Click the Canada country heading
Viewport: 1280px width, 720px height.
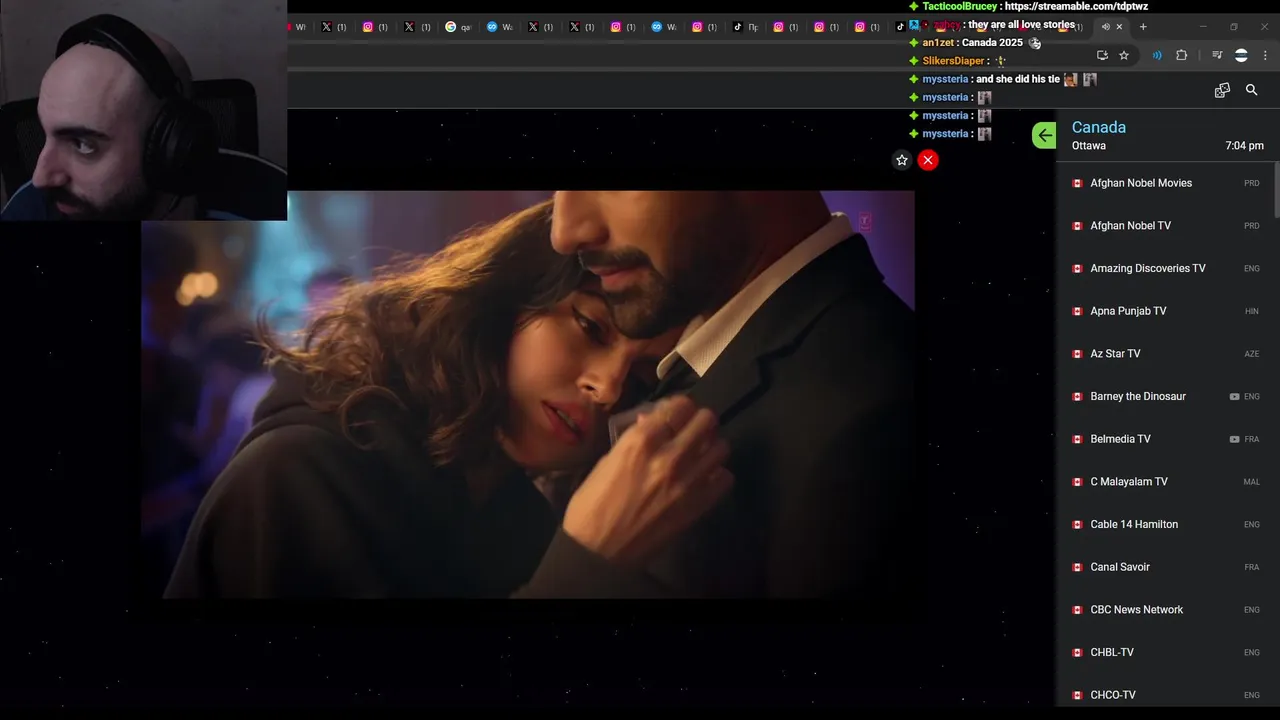pyautogui.click(x=1099, y=127)
